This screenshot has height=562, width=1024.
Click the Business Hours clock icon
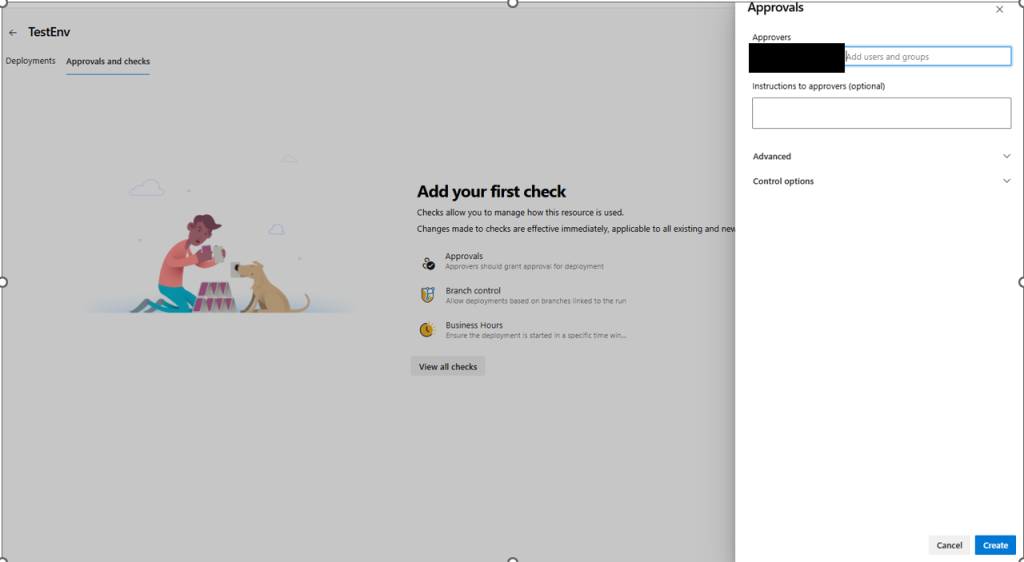[x=427, y=329]
